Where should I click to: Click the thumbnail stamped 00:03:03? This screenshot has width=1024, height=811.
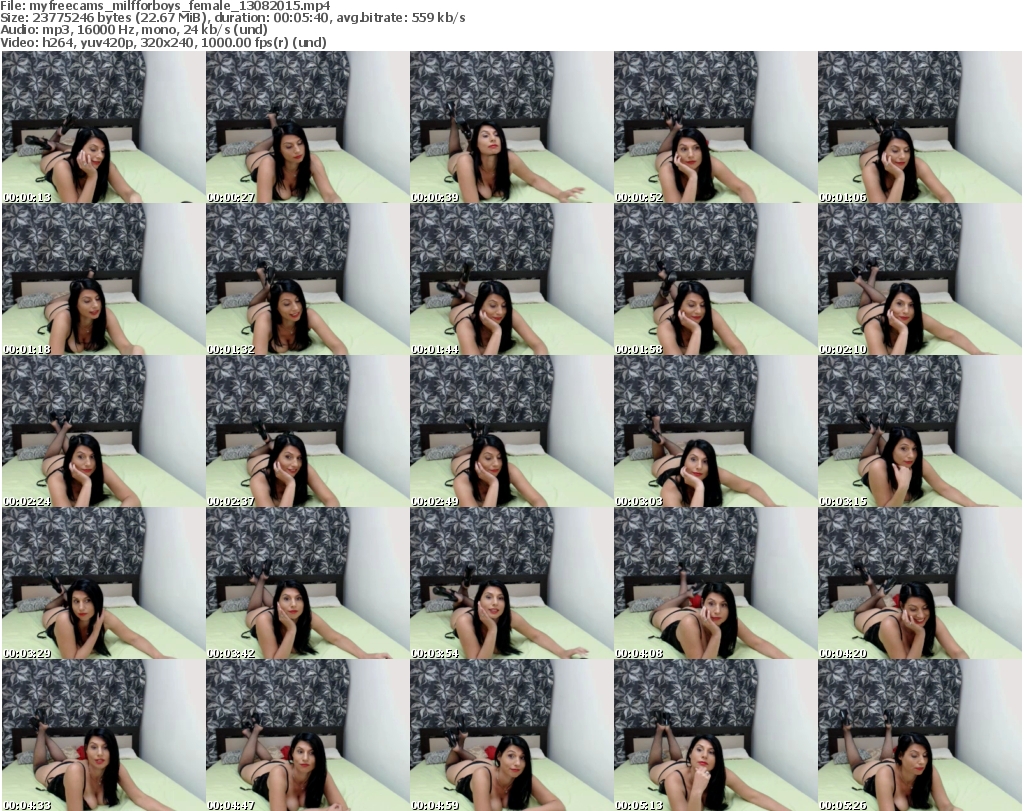click(715, 432)
